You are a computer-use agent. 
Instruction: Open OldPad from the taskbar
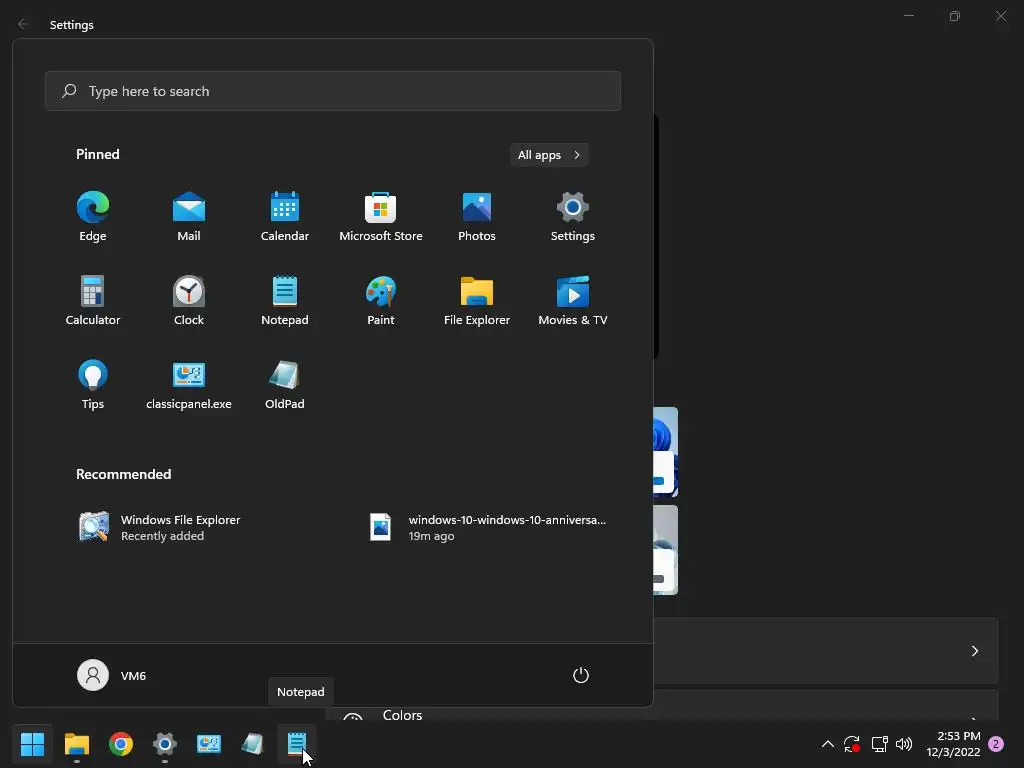tap(253, 744)
